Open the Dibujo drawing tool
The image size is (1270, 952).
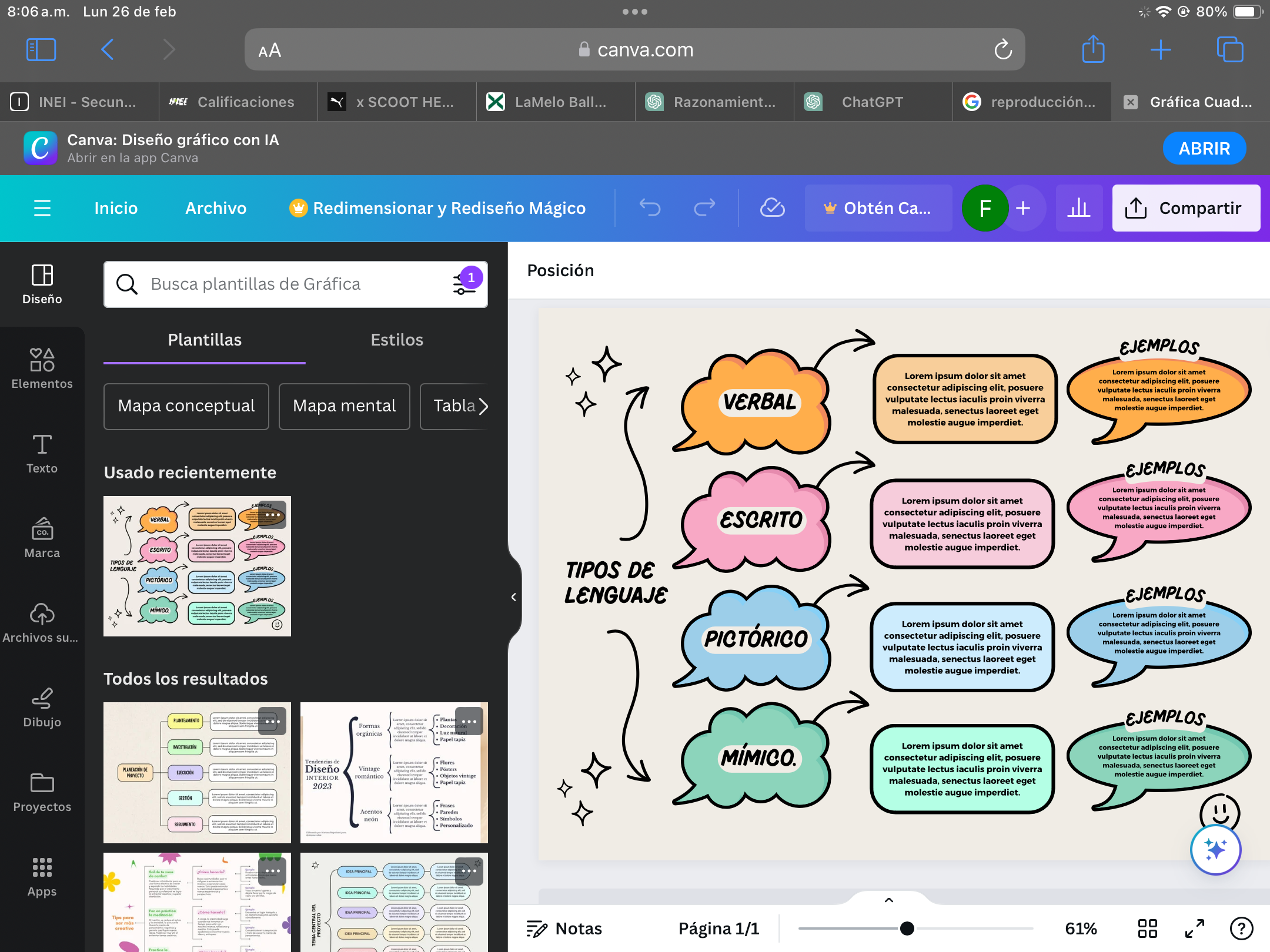(42, 707)
